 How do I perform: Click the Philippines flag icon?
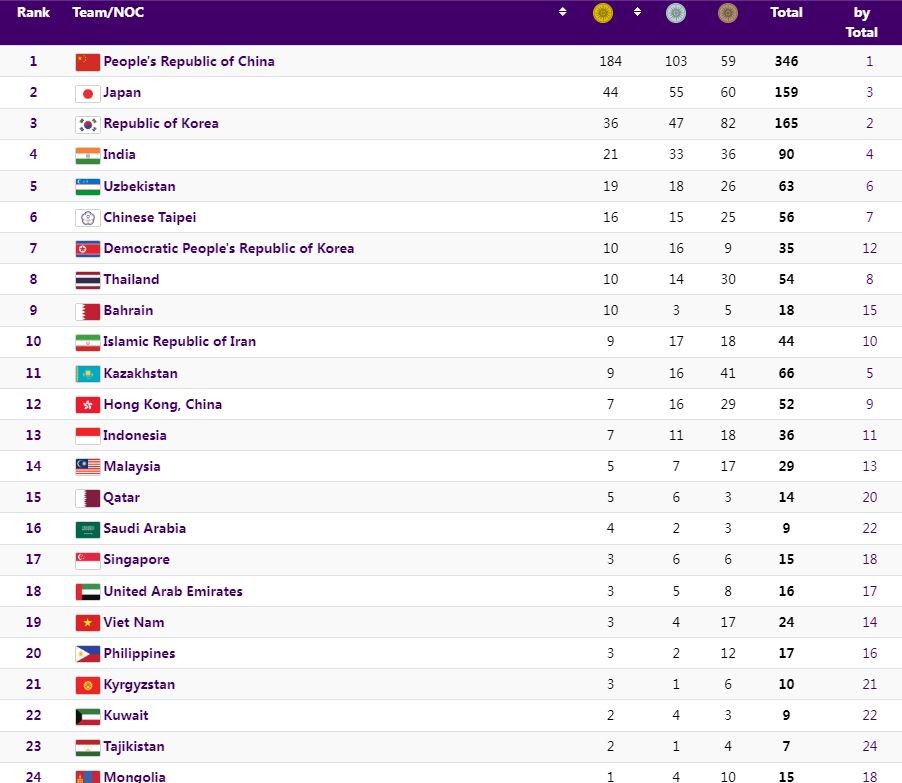click(88, 654)
